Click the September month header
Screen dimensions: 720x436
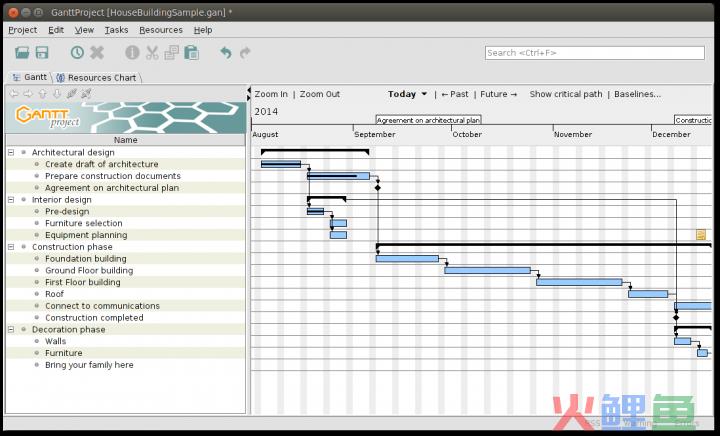click(x=375, y=134)
